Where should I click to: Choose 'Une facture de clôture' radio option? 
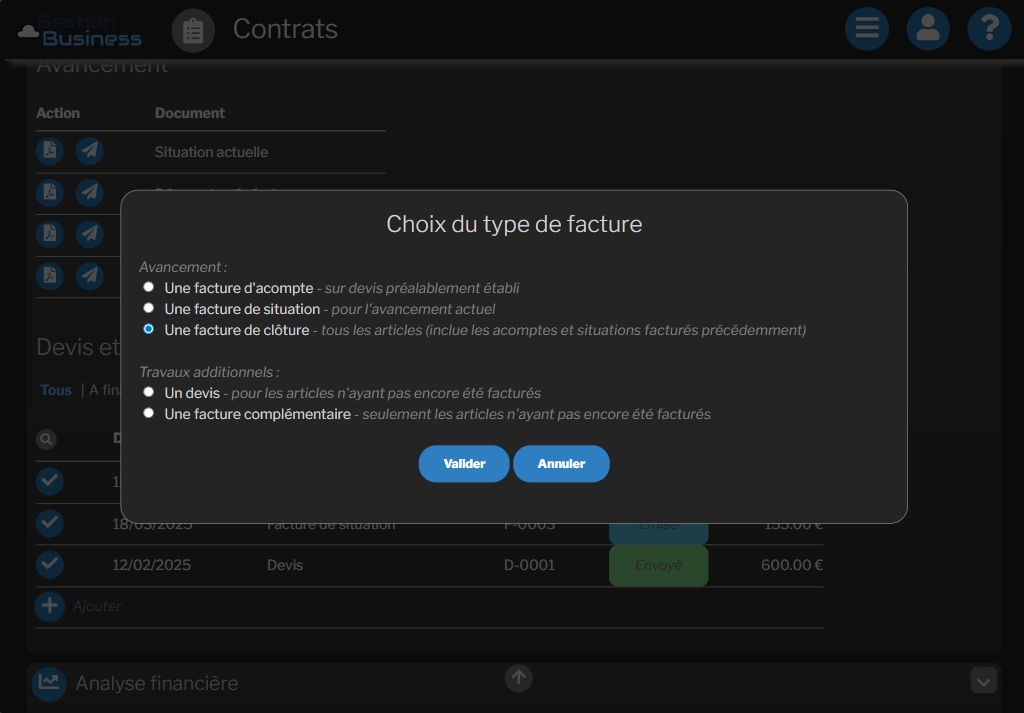(x=149, y=329)
